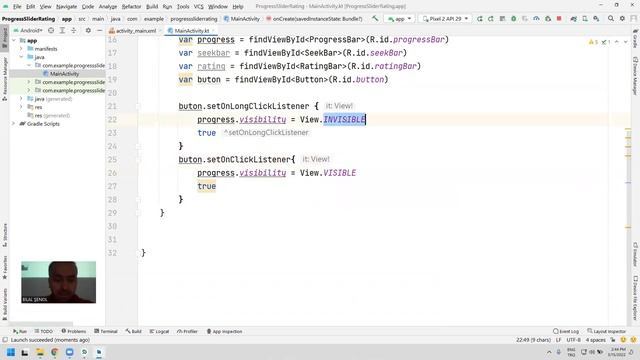Click the warnings count indicator in editor
Screen dimensions: 640x360
(x=593, y=42)
